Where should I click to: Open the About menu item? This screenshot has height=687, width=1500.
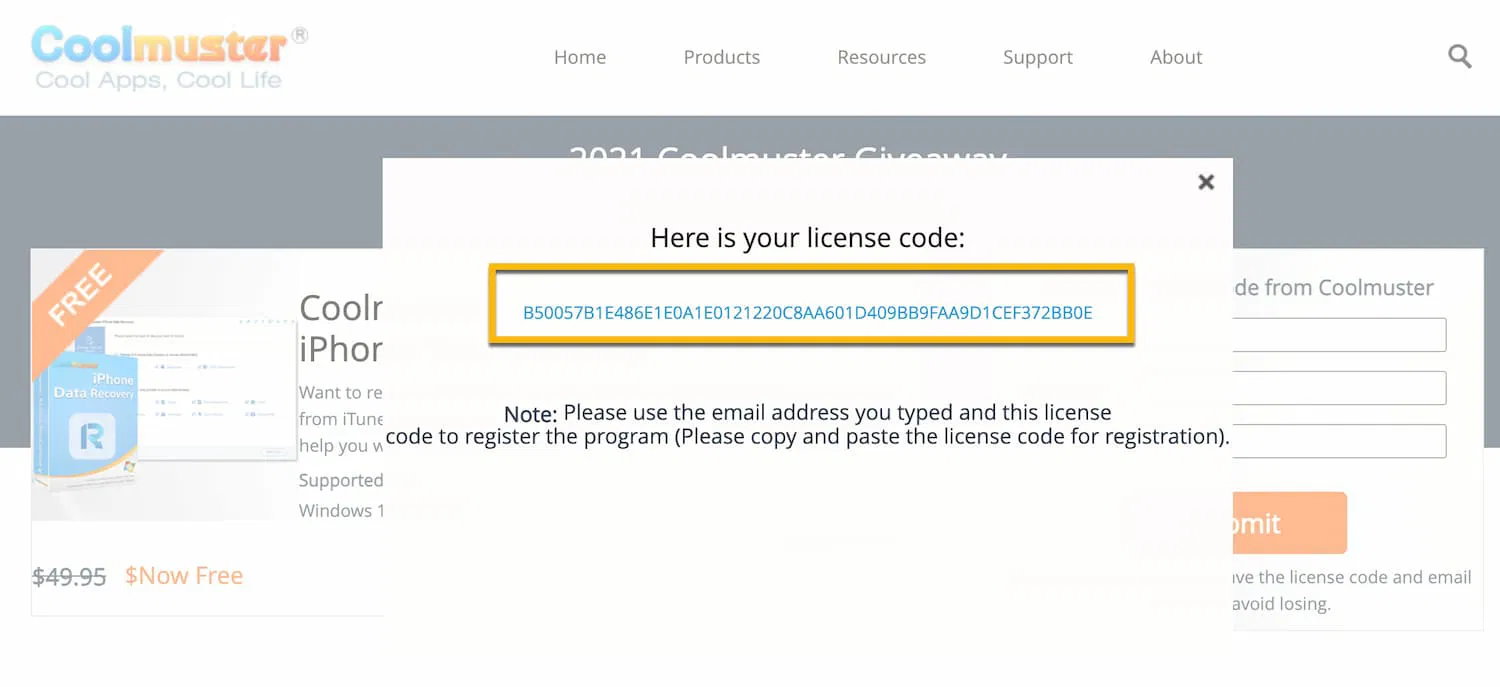tap(1176, 57)
